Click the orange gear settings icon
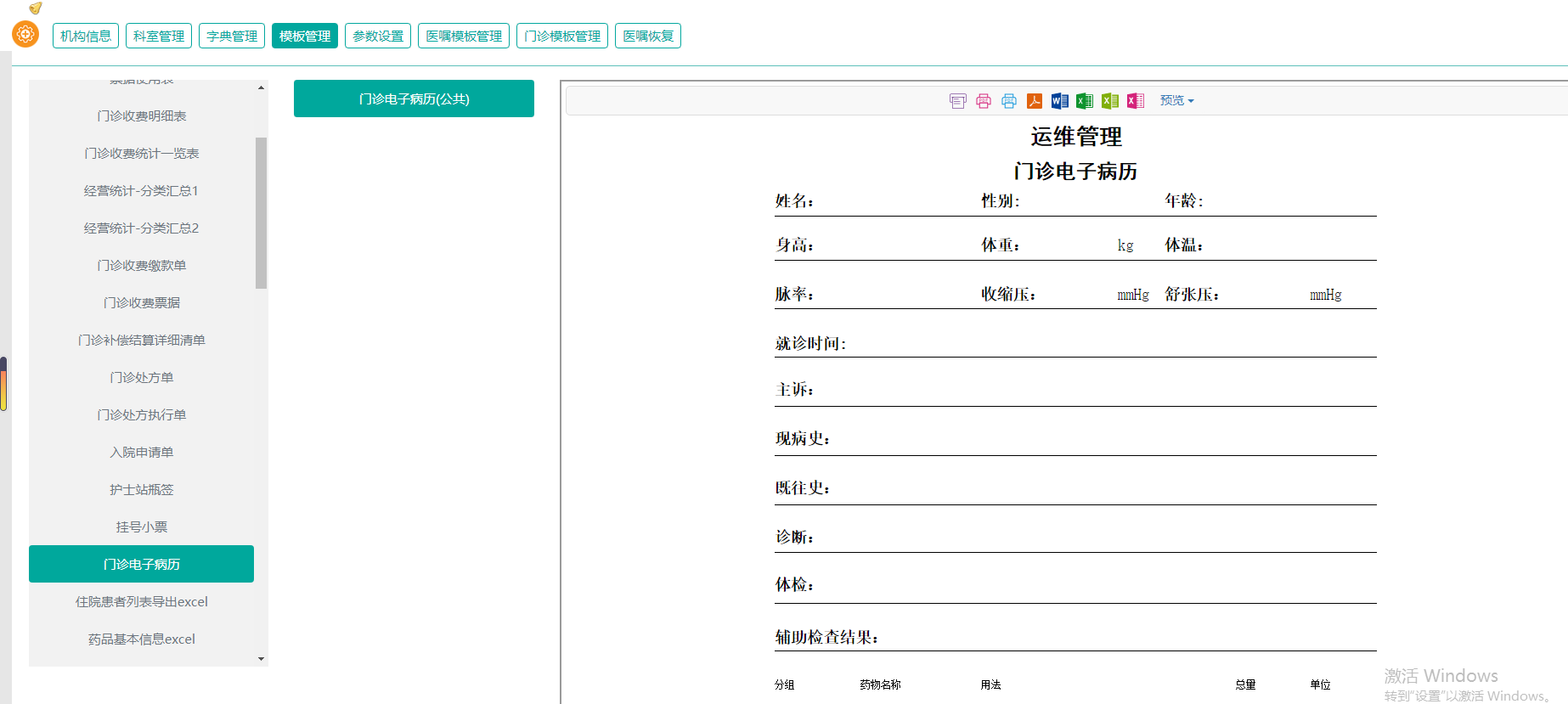 coord(25,34)
